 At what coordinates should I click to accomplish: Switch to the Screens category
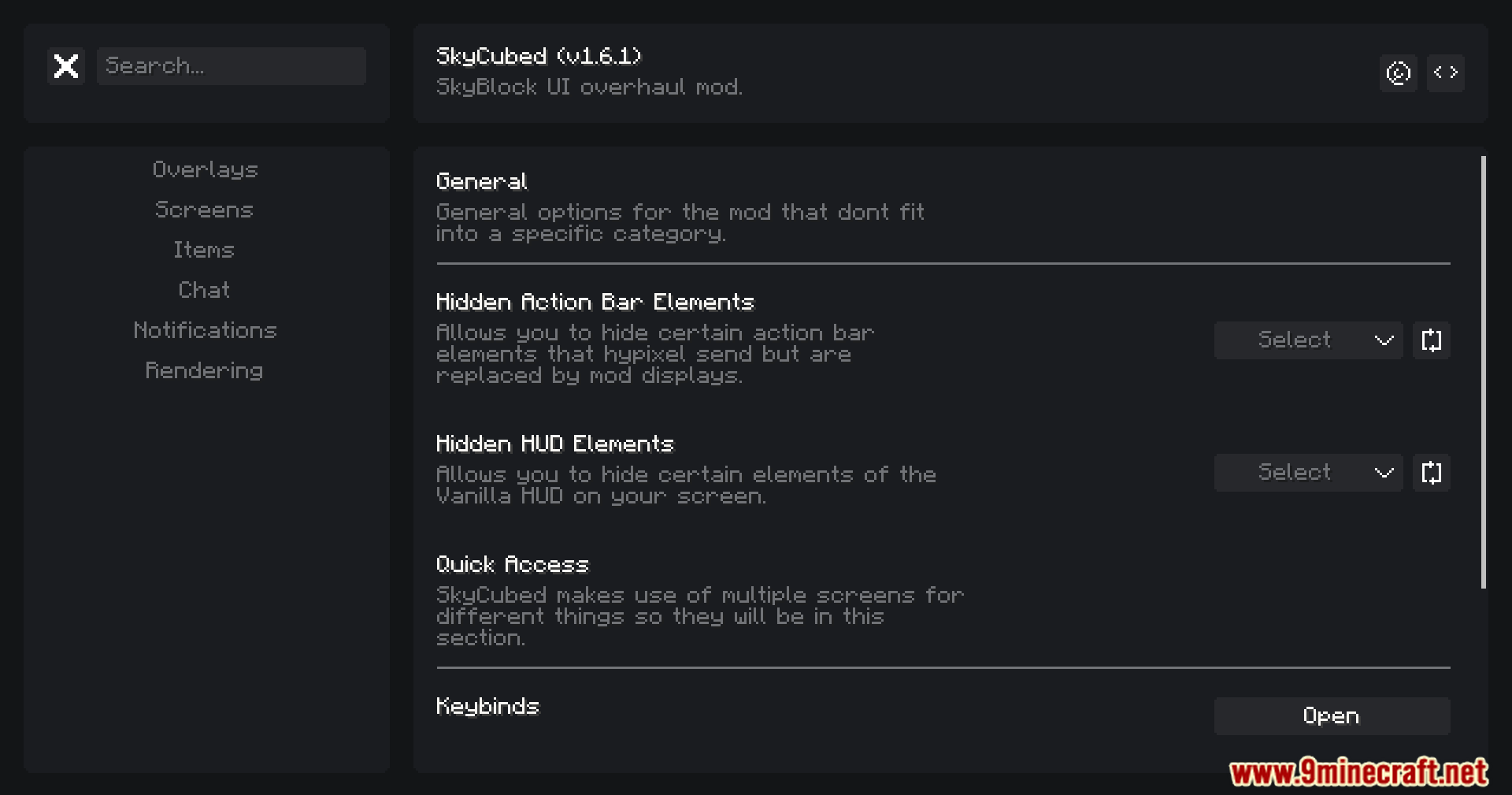click(205, 210)
